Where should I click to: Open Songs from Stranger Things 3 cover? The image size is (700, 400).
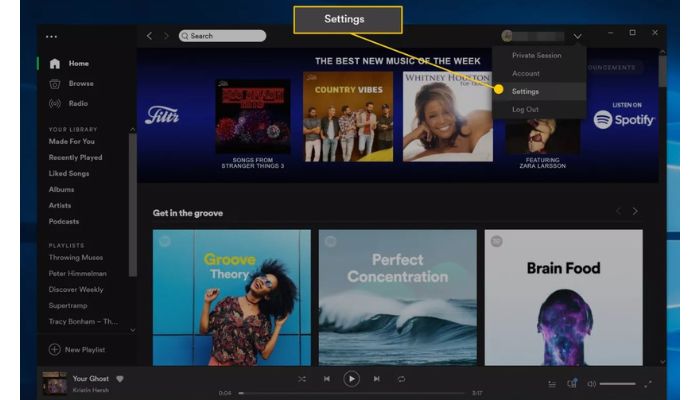[253, 117]
